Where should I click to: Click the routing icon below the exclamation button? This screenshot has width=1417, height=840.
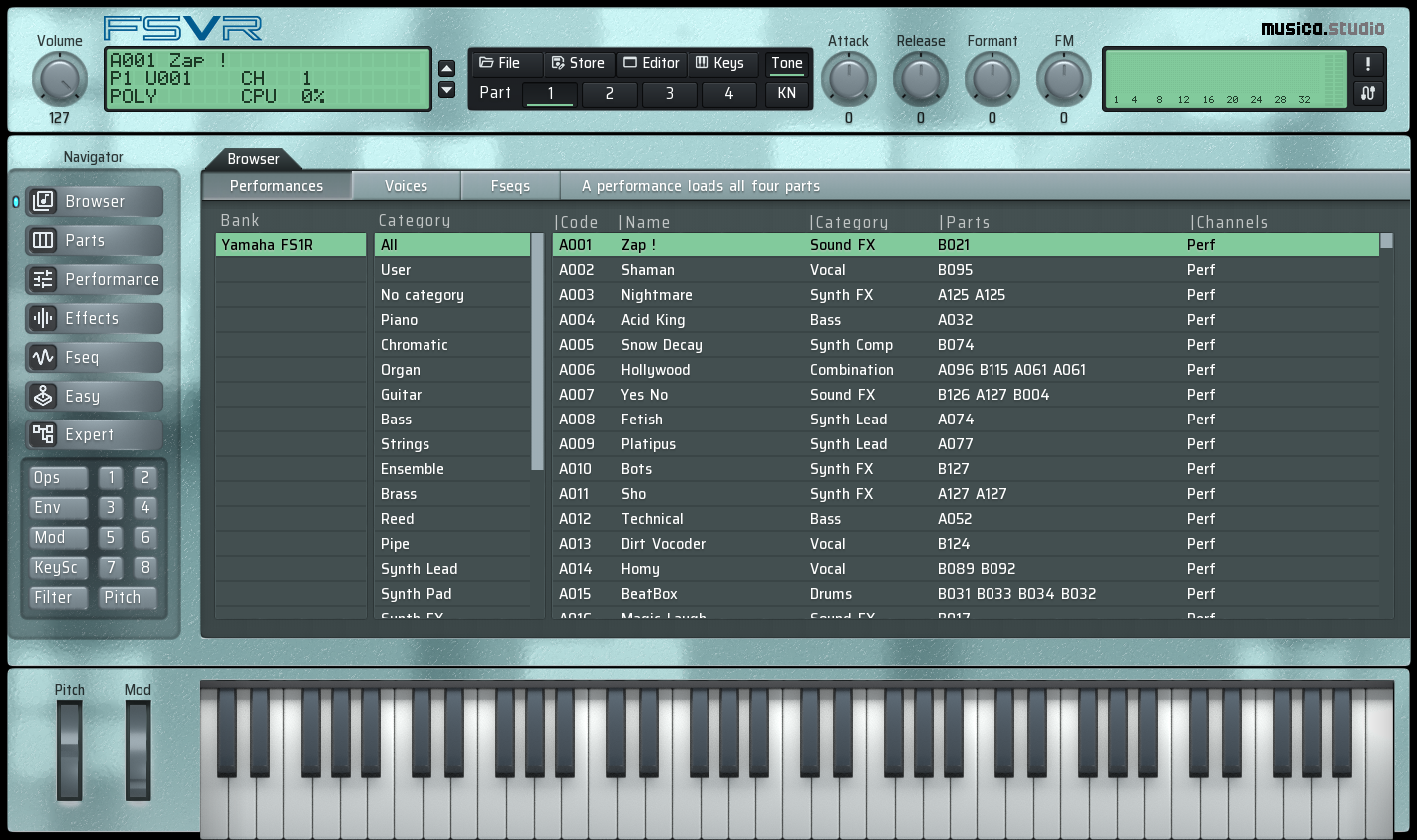coord(1367,93)
